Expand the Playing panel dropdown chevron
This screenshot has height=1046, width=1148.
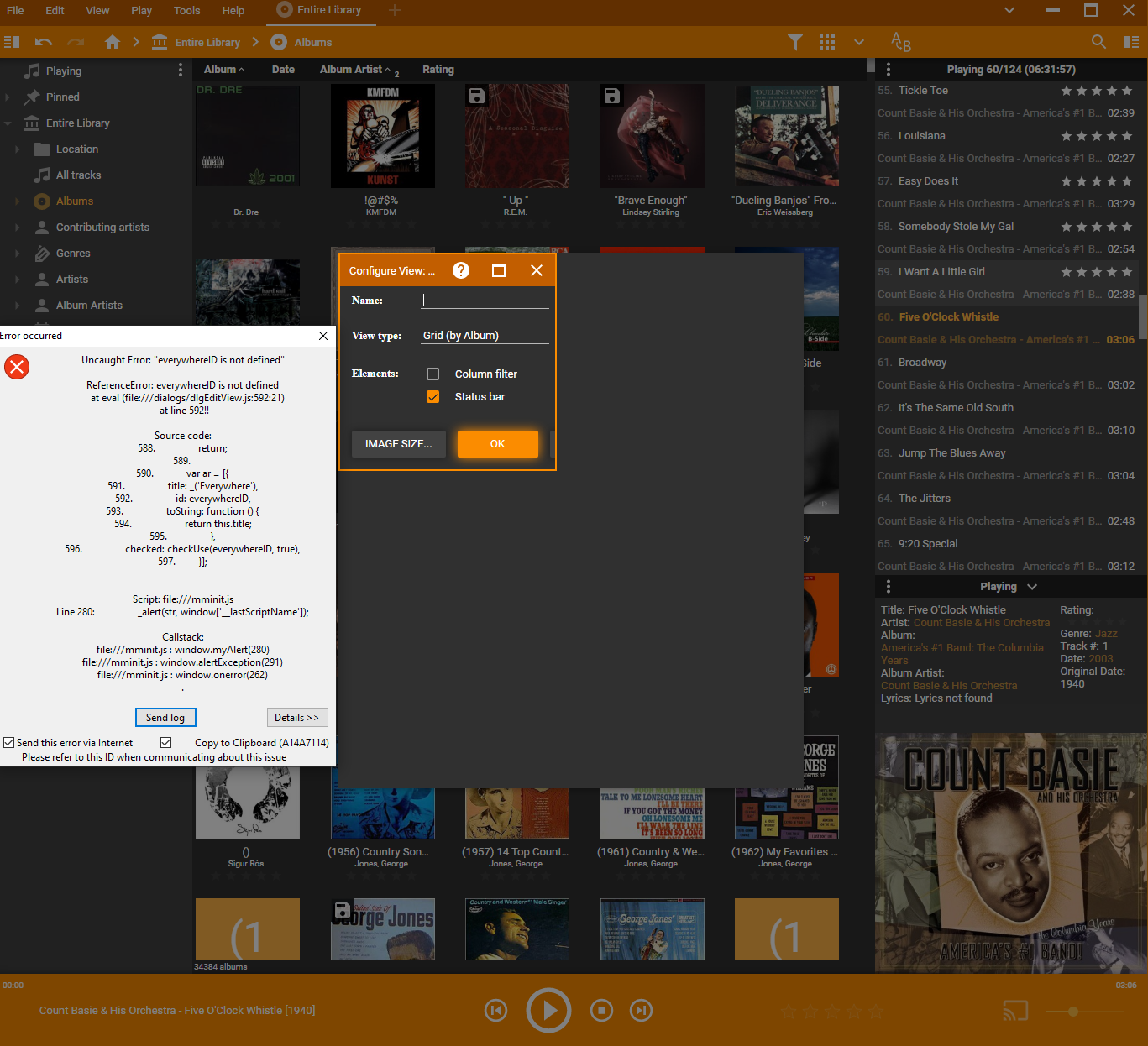click(x=1032, y=587)
